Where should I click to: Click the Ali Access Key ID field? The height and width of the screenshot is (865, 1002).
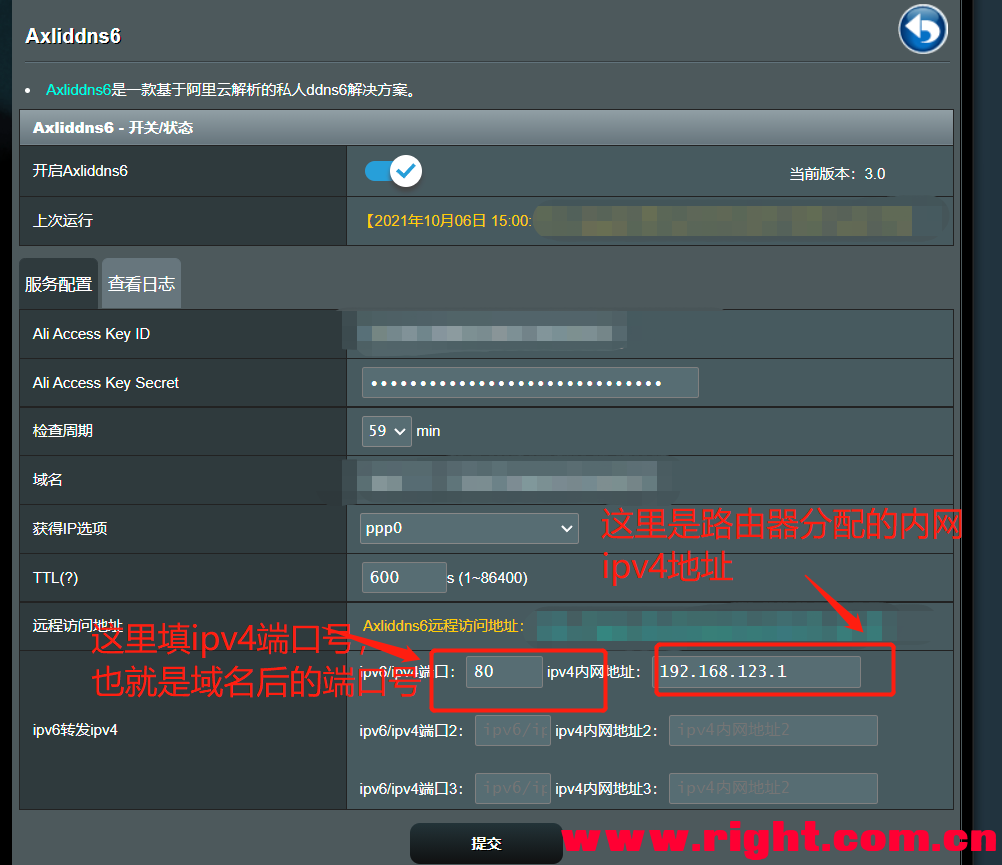(x=492, y=333)
